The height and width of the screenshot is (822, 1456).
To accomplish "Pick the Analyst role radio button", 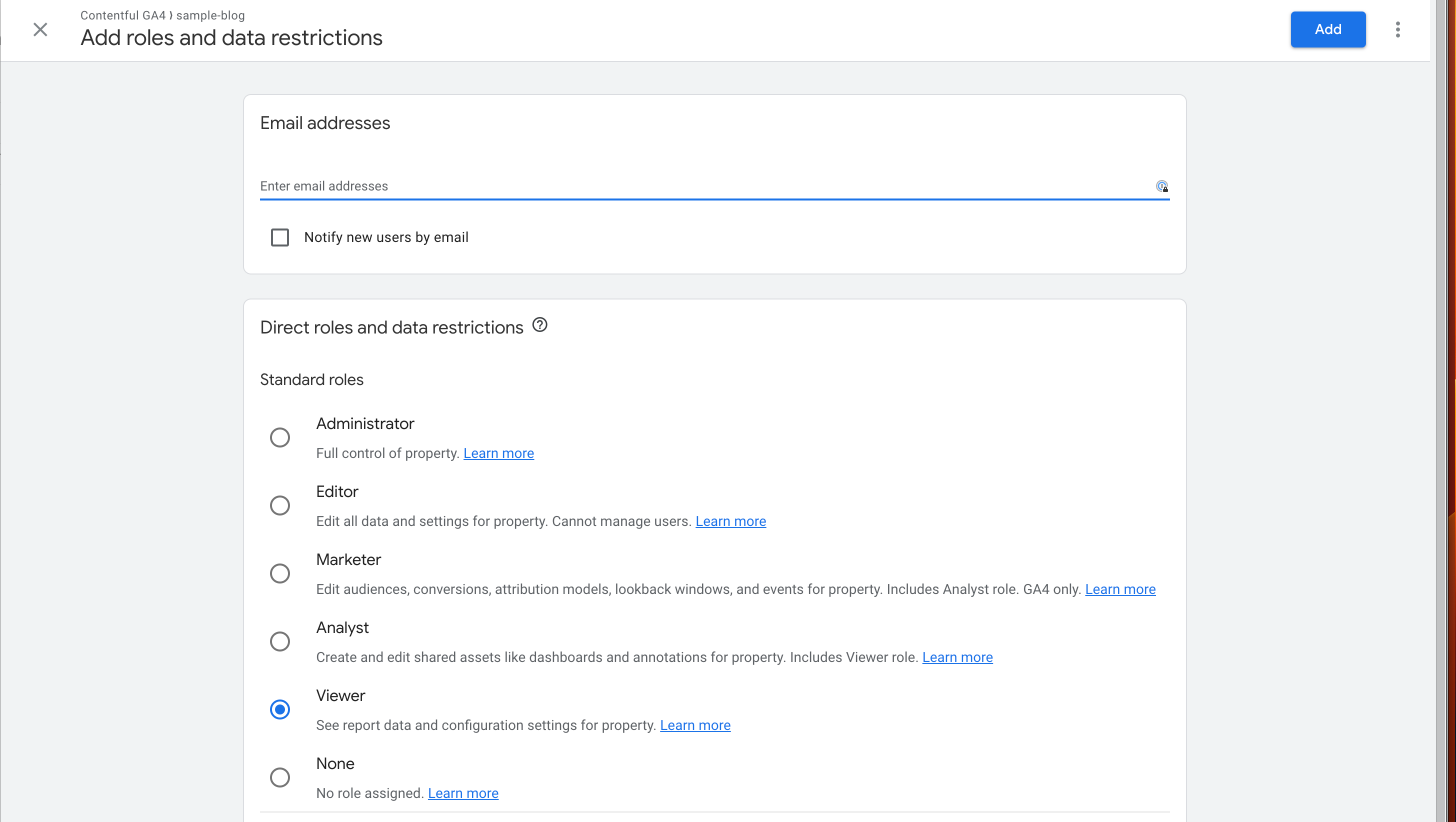I will [280, 642].
